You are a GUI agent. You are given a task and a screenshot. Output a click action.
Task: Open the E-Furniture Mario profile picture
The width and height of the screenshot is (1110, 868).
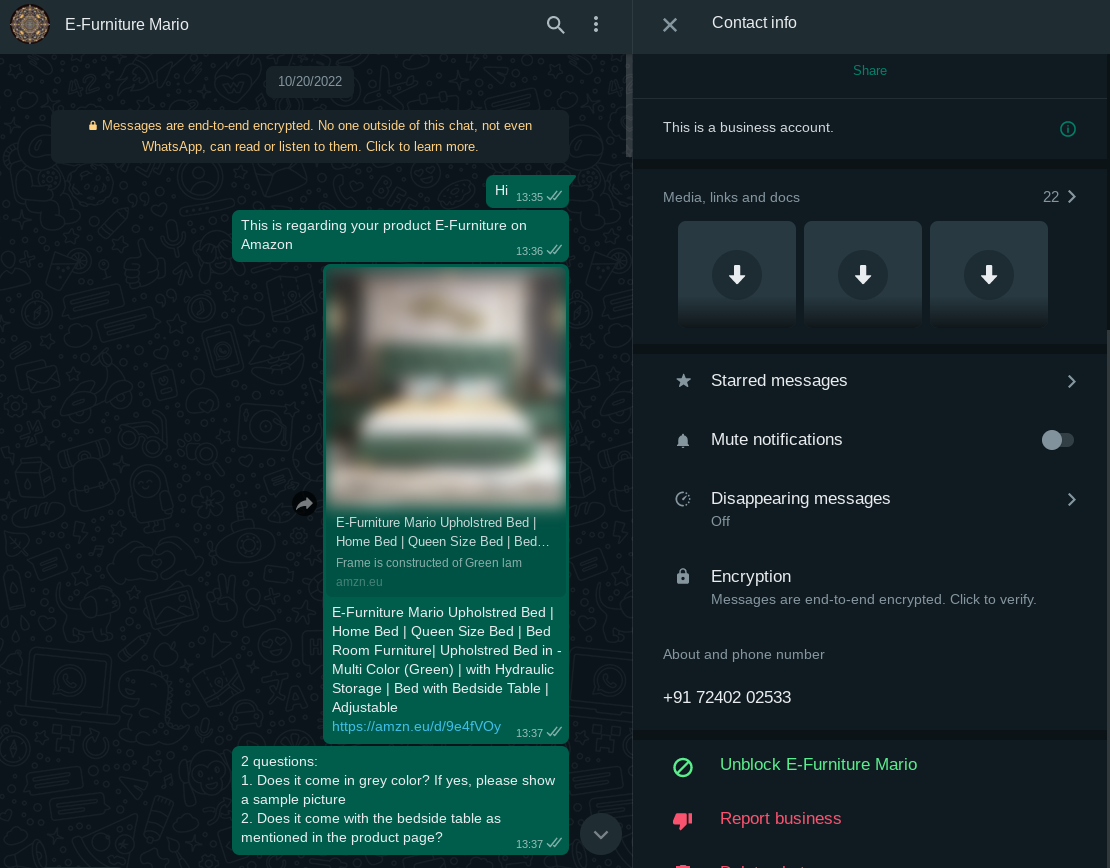30,24
